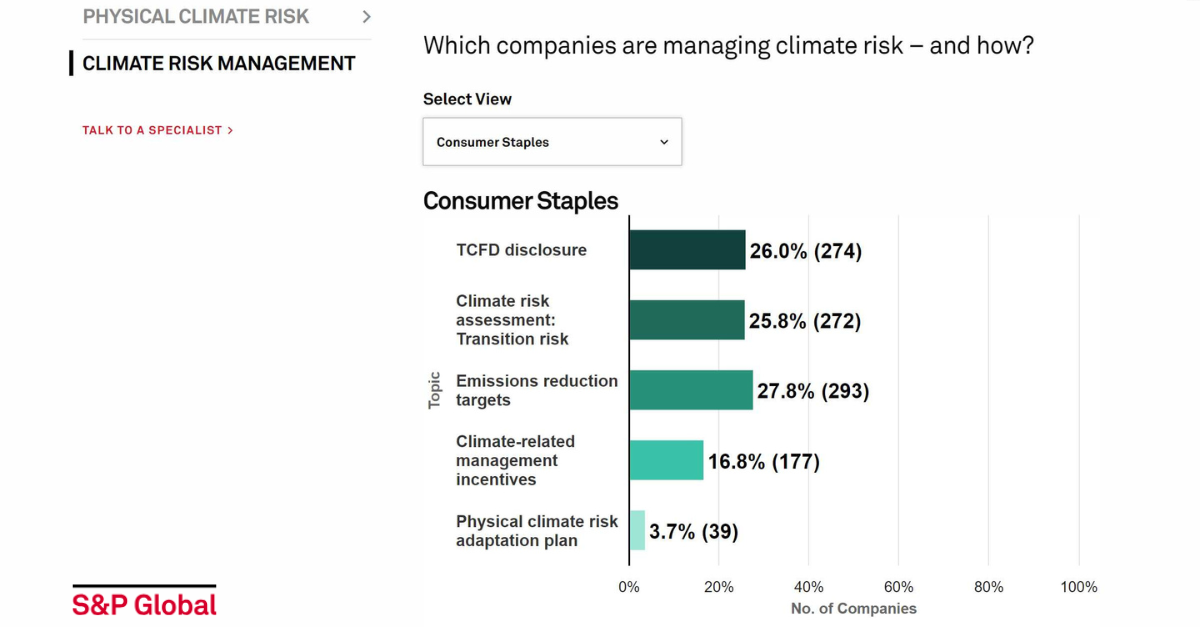Click the Climate-related management incentives bar
This screenshot has height=627, width=1200.
pyautogui.click(x=666, y=460)
